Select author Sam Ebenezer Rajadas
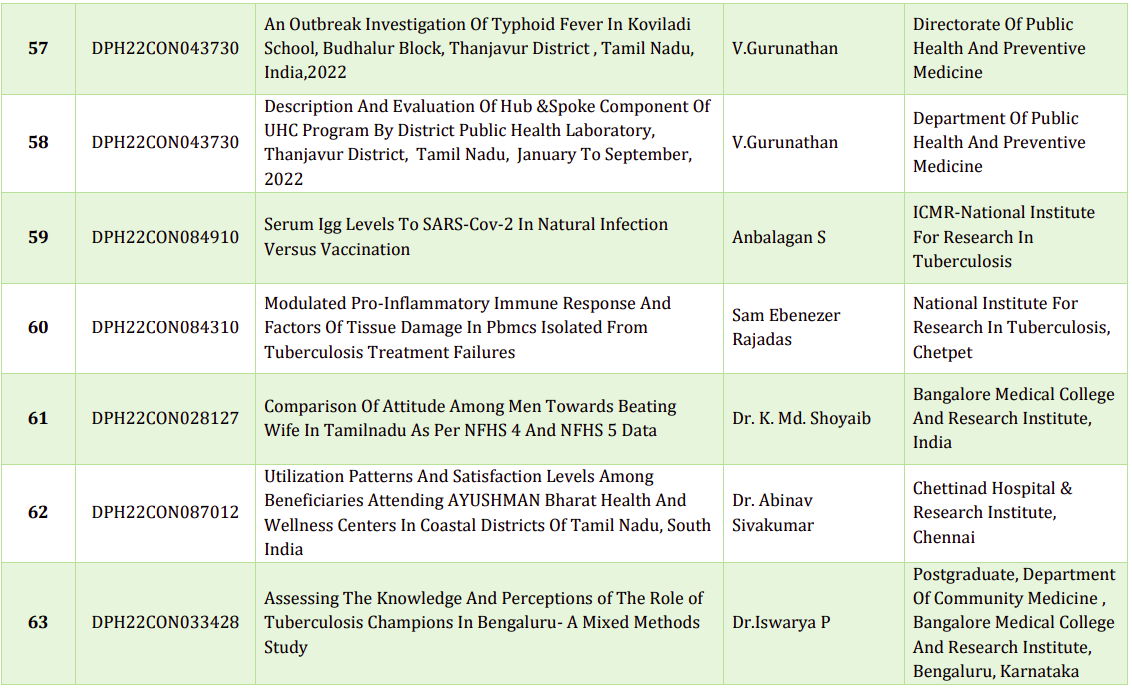The height and width of the screenshot is (689, 1132). (x=785, y=327)
